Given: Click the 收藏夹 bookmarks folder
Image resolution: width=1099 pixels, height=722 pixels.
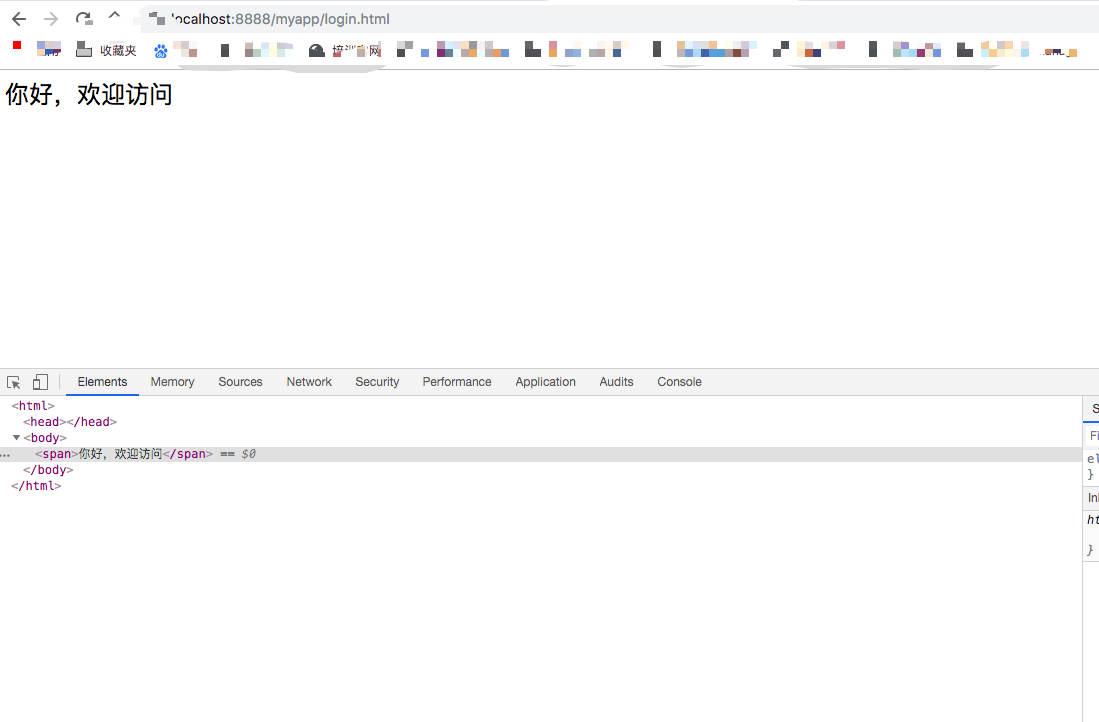Looking at the screenshot, I should click(107, 50).
